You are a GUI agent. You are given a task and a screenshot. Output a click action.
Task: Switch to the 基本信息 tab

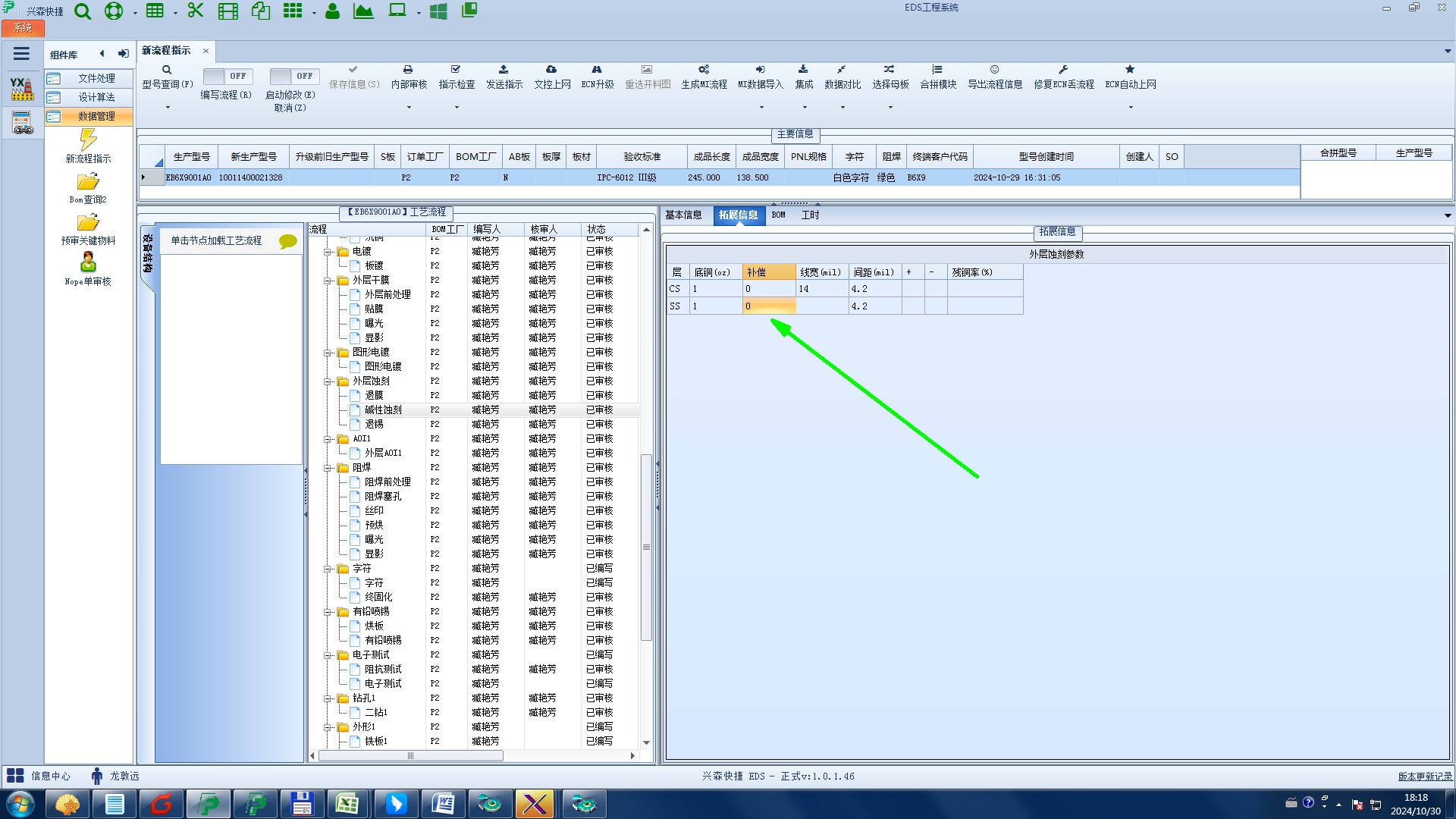pyautogui.click(x=683, y=215)
